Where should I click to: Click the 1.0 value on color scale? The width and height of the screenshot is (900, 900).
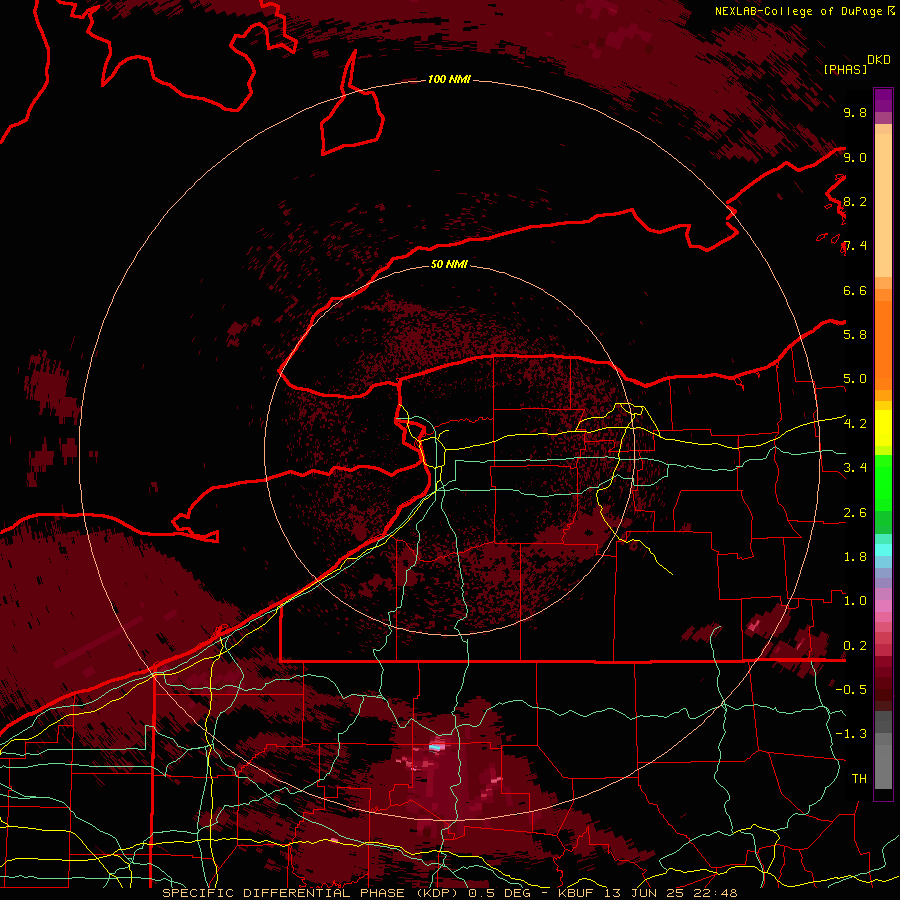tap(854, 601)
